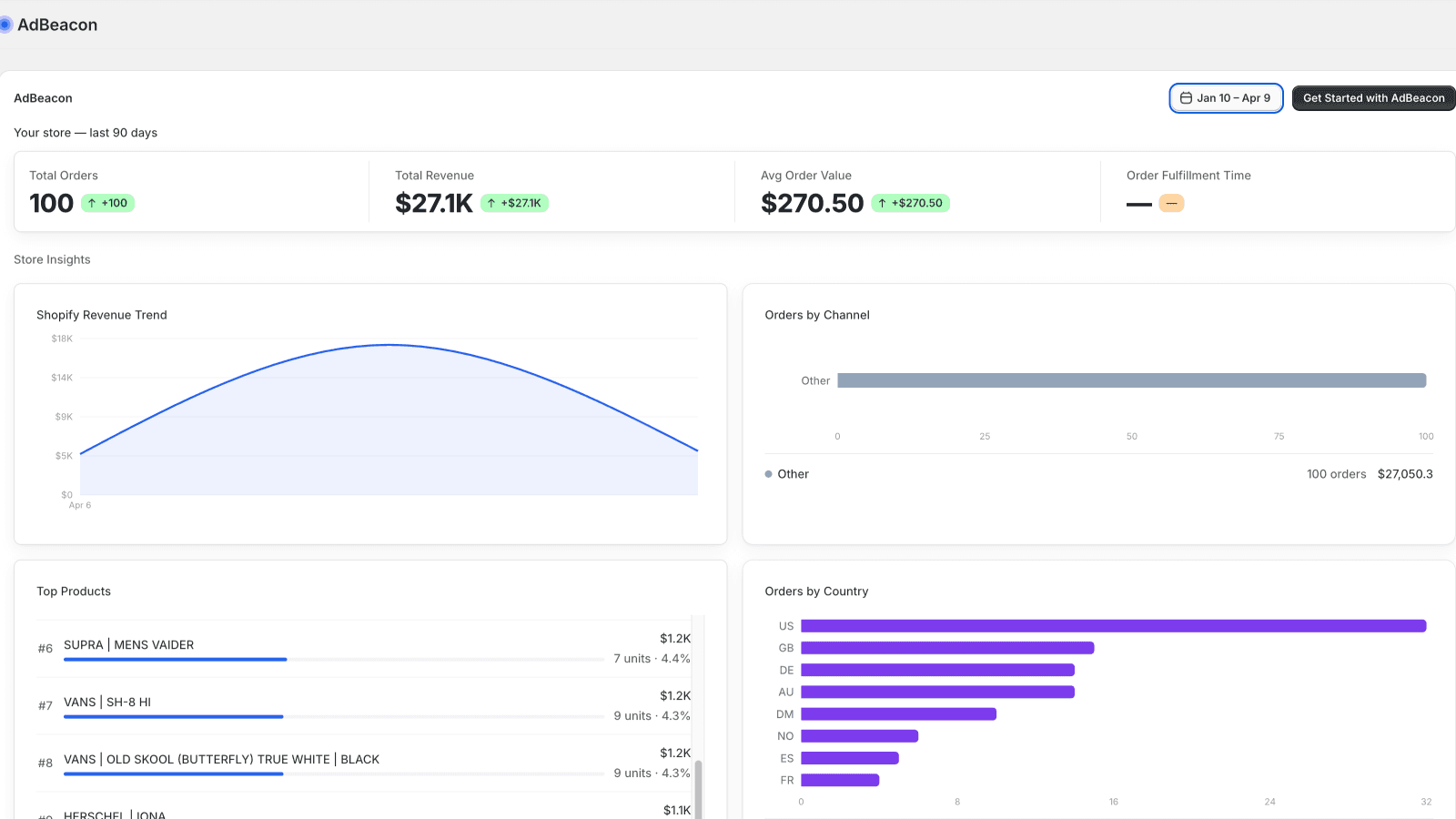
Task: Click the $27,050.3 channel revenue value
Action: [1405, 474]
